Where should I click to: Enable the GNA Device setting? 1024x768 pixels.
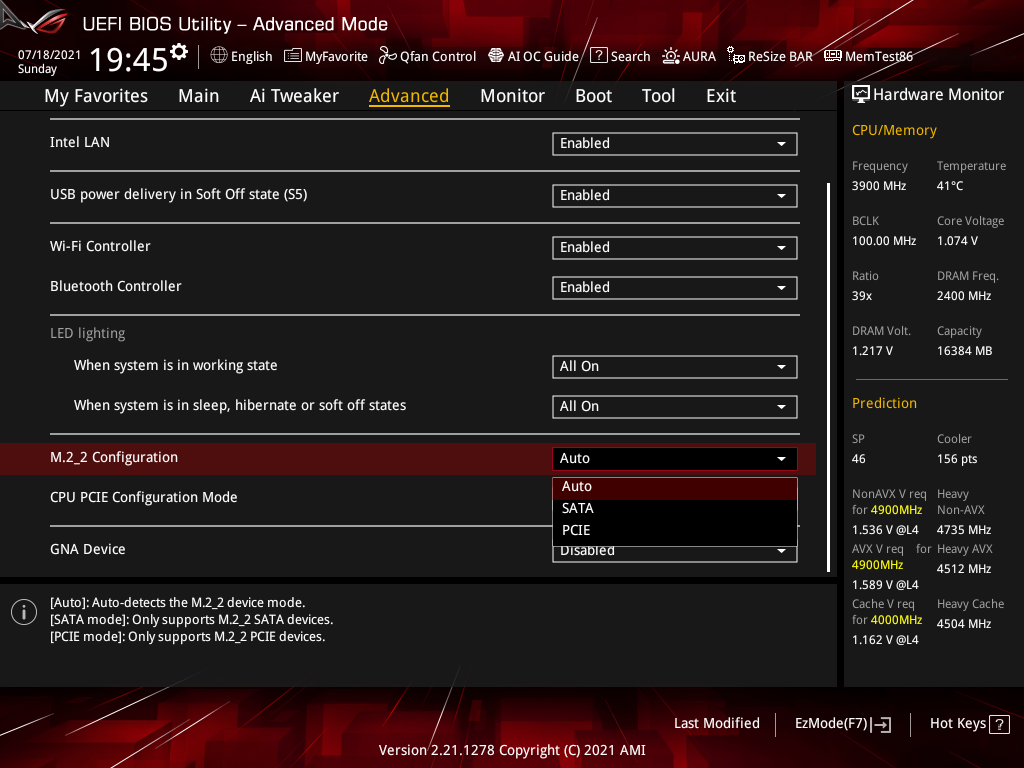click(674, 550)
